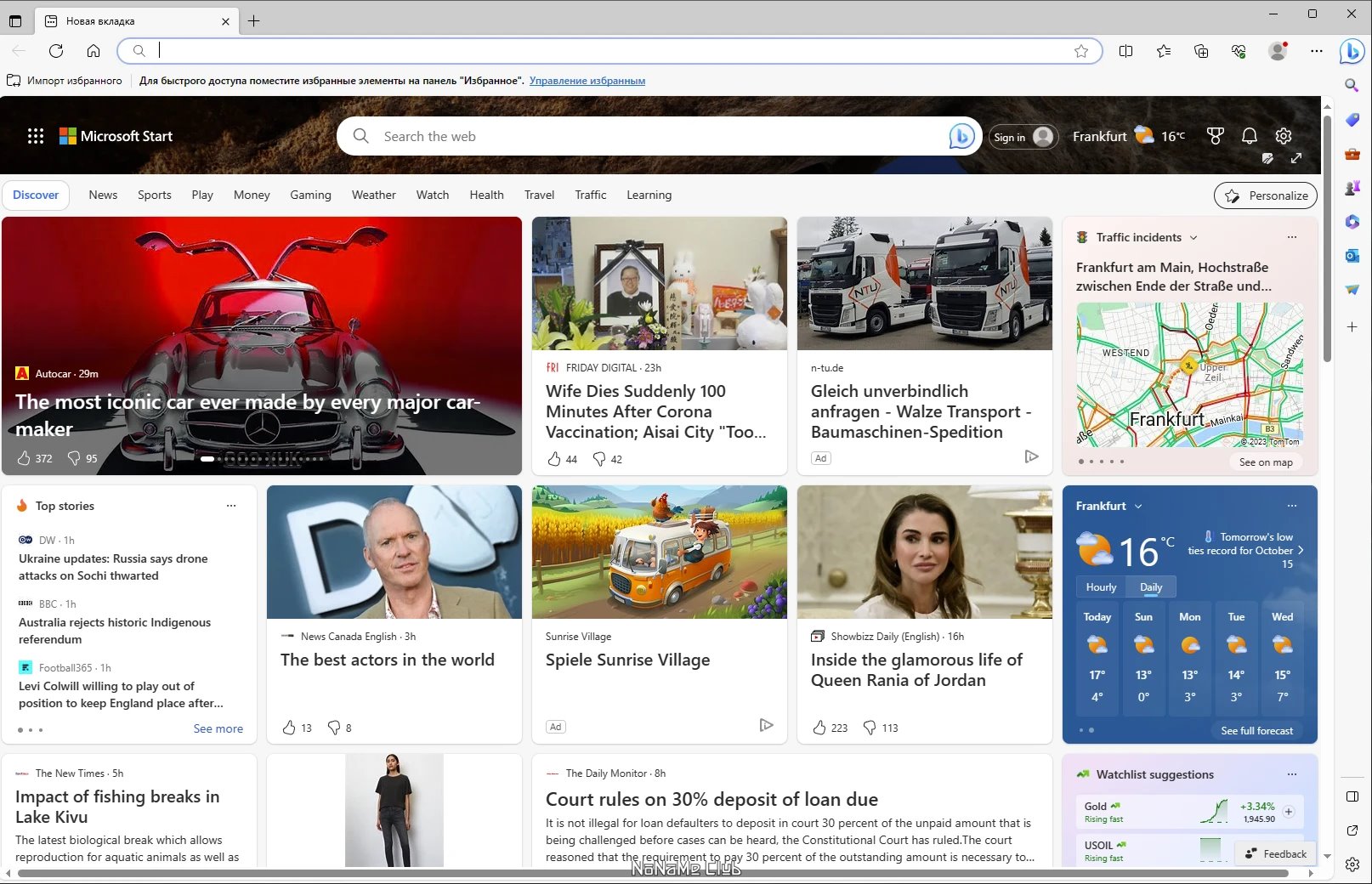The height and width of the screenshot is (884, 1372).
Task: Dislike the Queen Rania article
Action: [x=869, y=728]
